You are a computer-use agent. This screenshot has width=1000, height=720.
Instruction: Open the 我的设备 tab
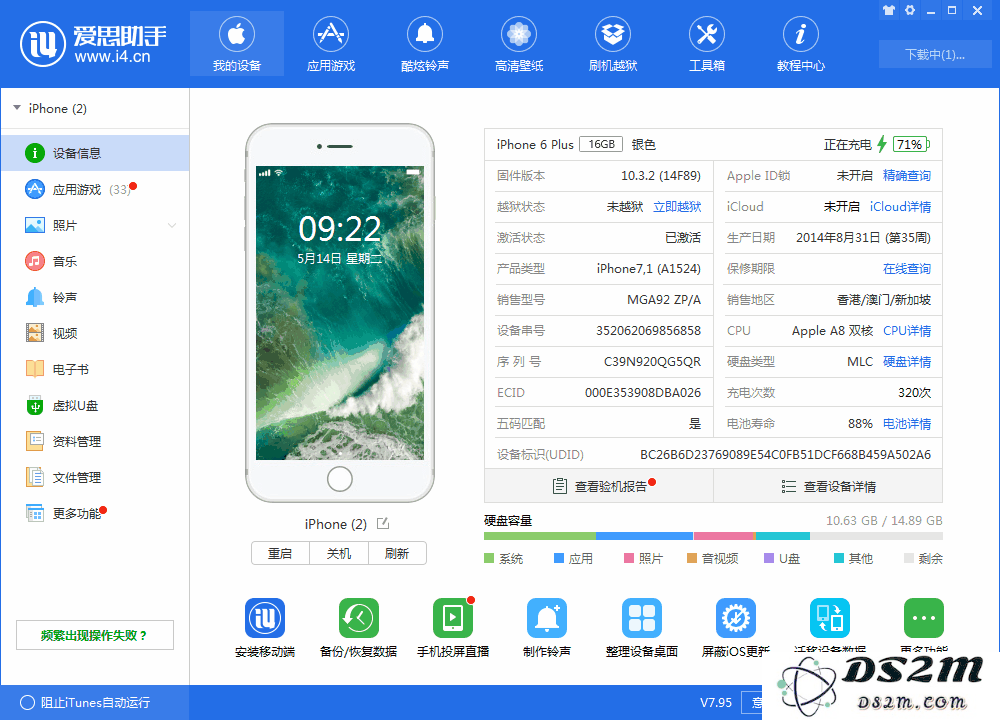237,43
